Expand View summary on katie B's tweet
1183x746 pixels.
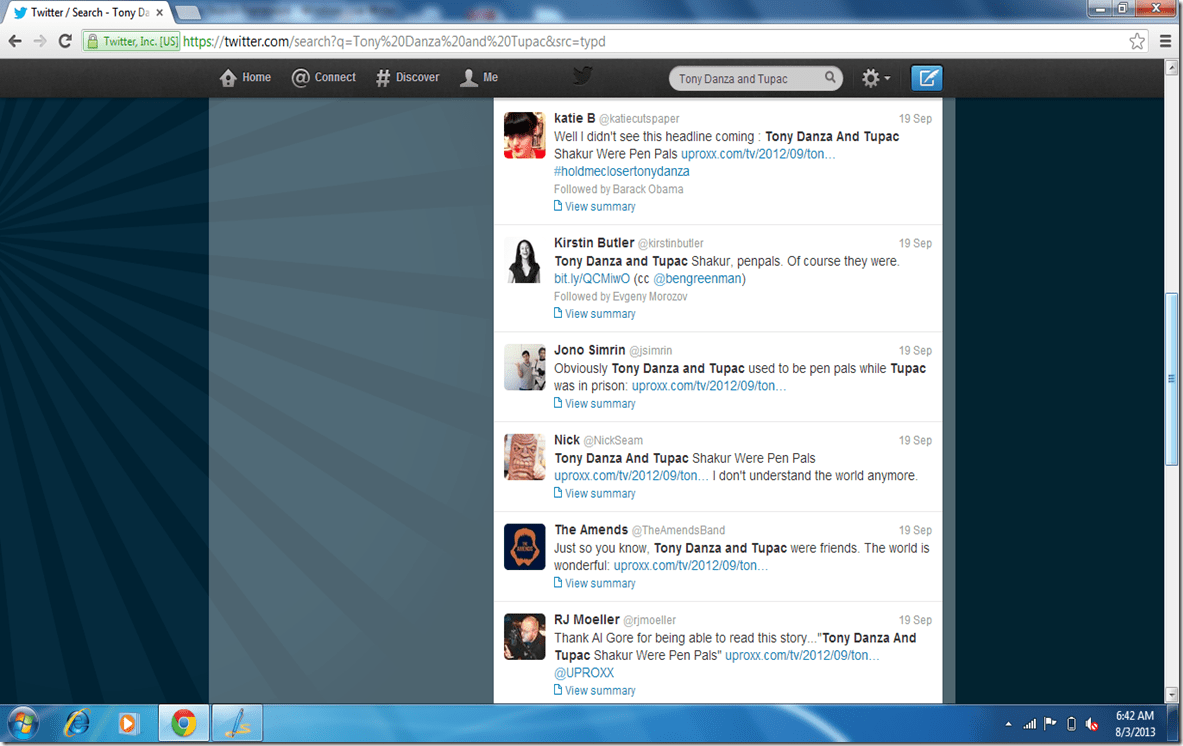pos(599,207)
